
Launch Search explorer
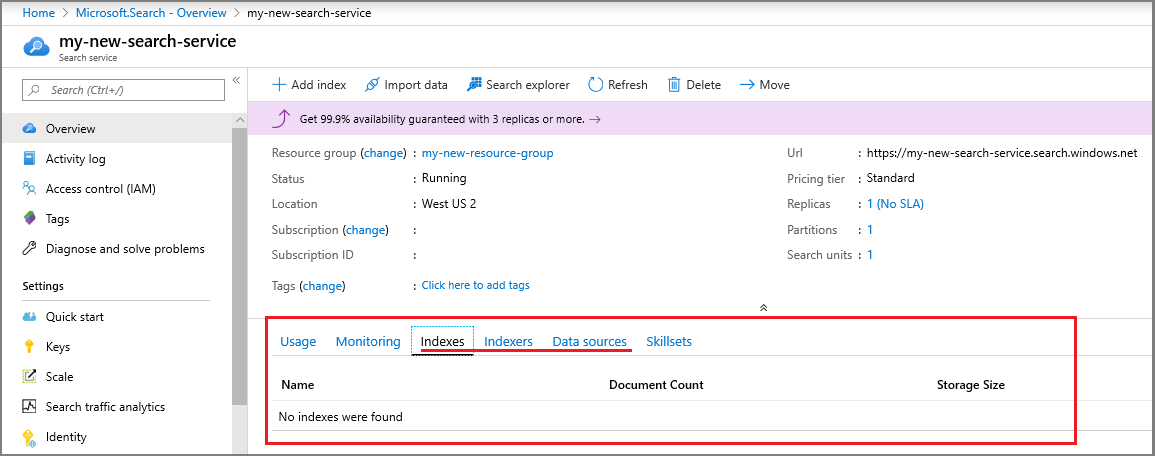pyautogui.click(x=517, y=85)
